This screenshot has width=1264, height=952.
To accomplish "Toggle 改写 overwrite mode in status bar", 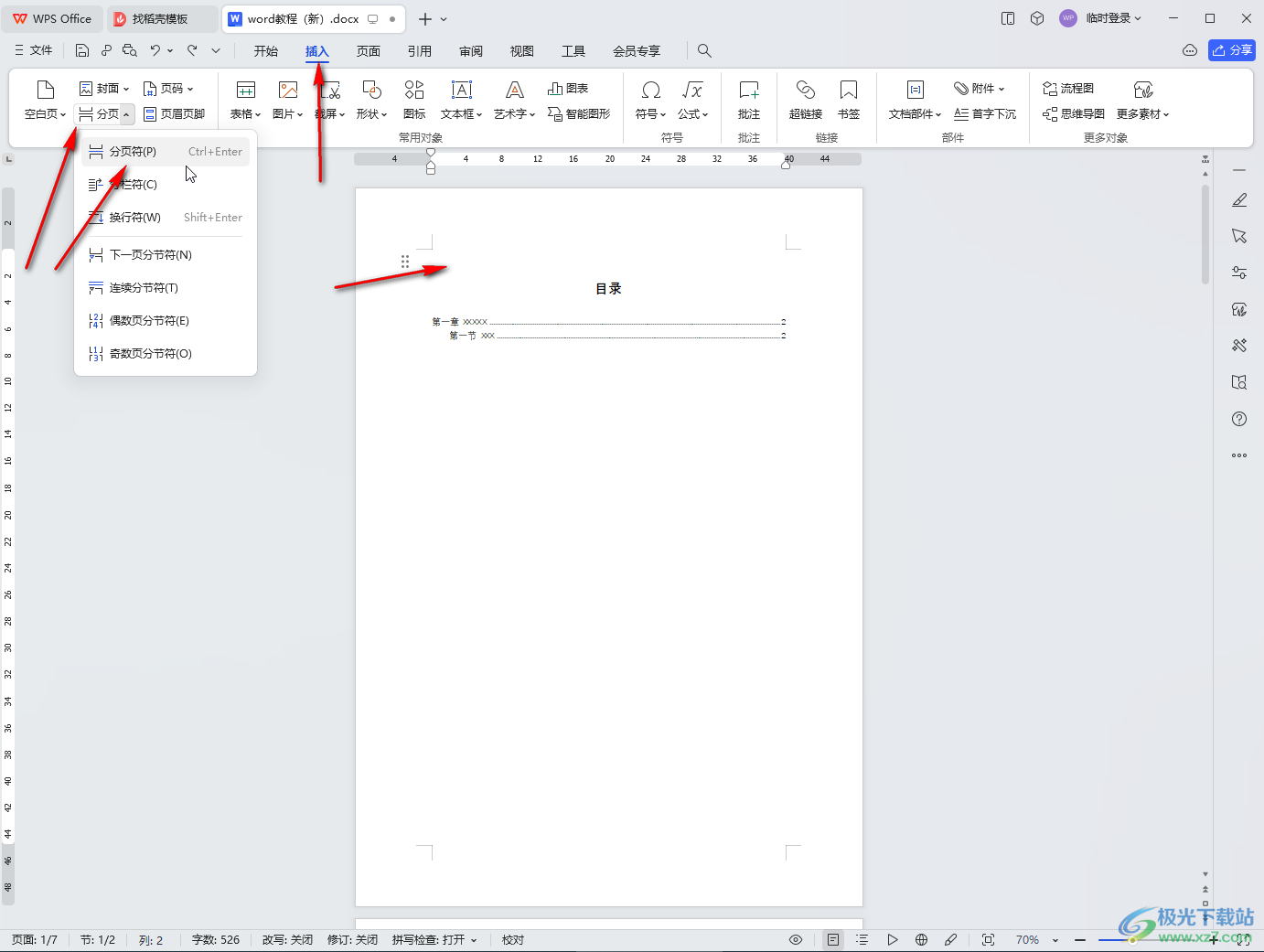I will (x=287, y=940).
